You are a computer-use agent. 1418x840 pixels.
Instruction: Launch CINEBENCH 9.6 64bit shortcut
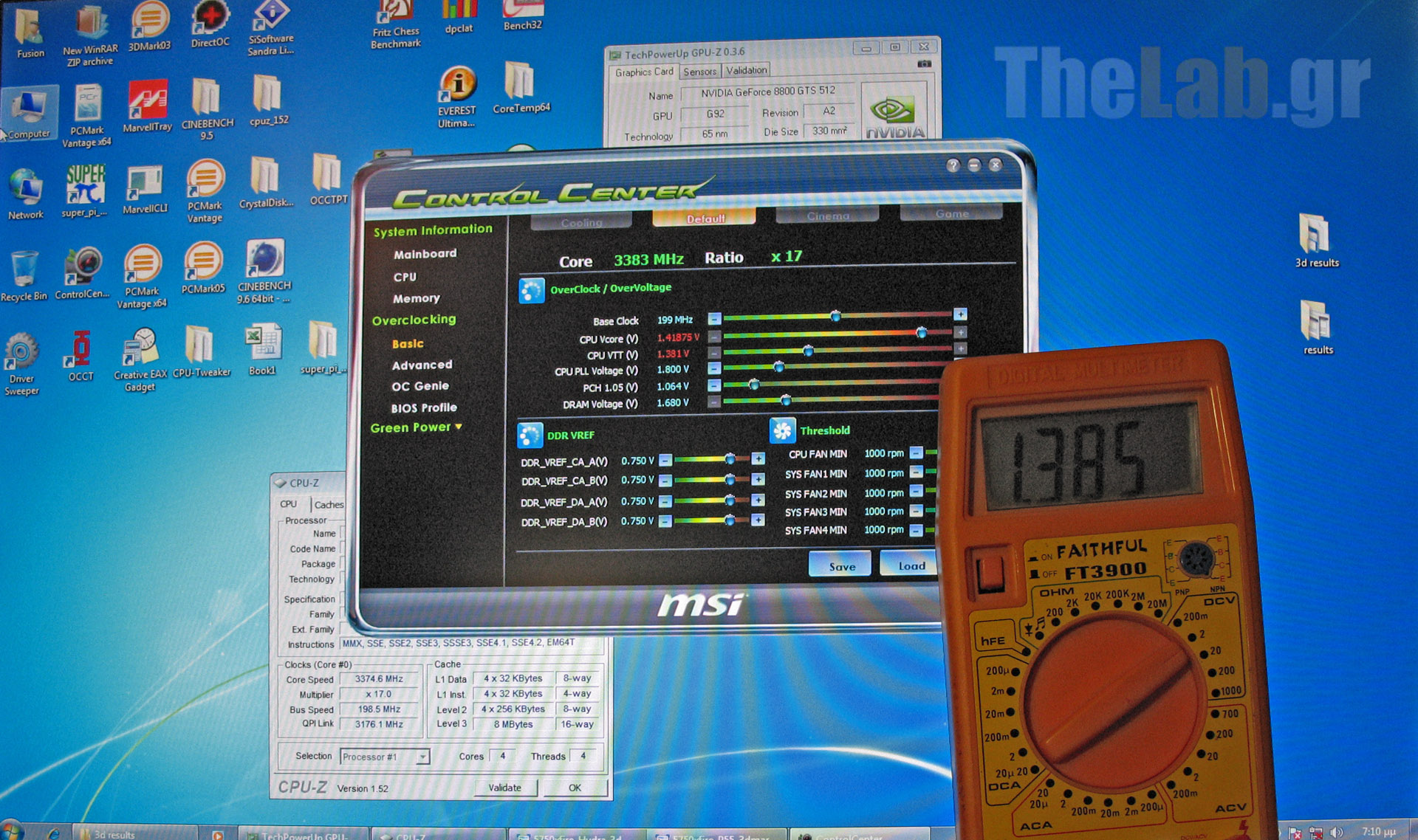pyautogui.click(x=264, y=271)
